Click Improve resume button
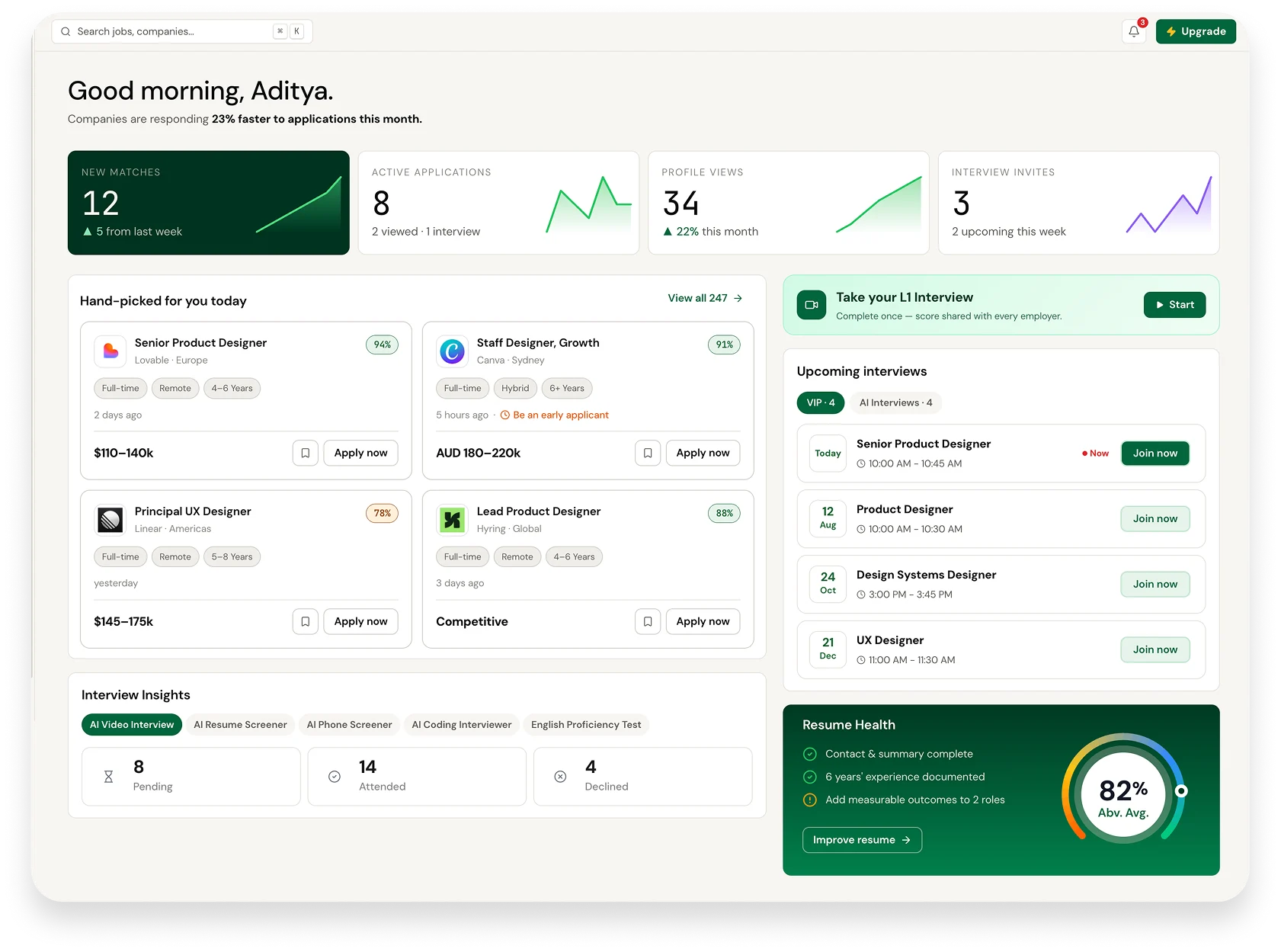This screenshot has height=952, width=1281. click(x=862, y=840)
